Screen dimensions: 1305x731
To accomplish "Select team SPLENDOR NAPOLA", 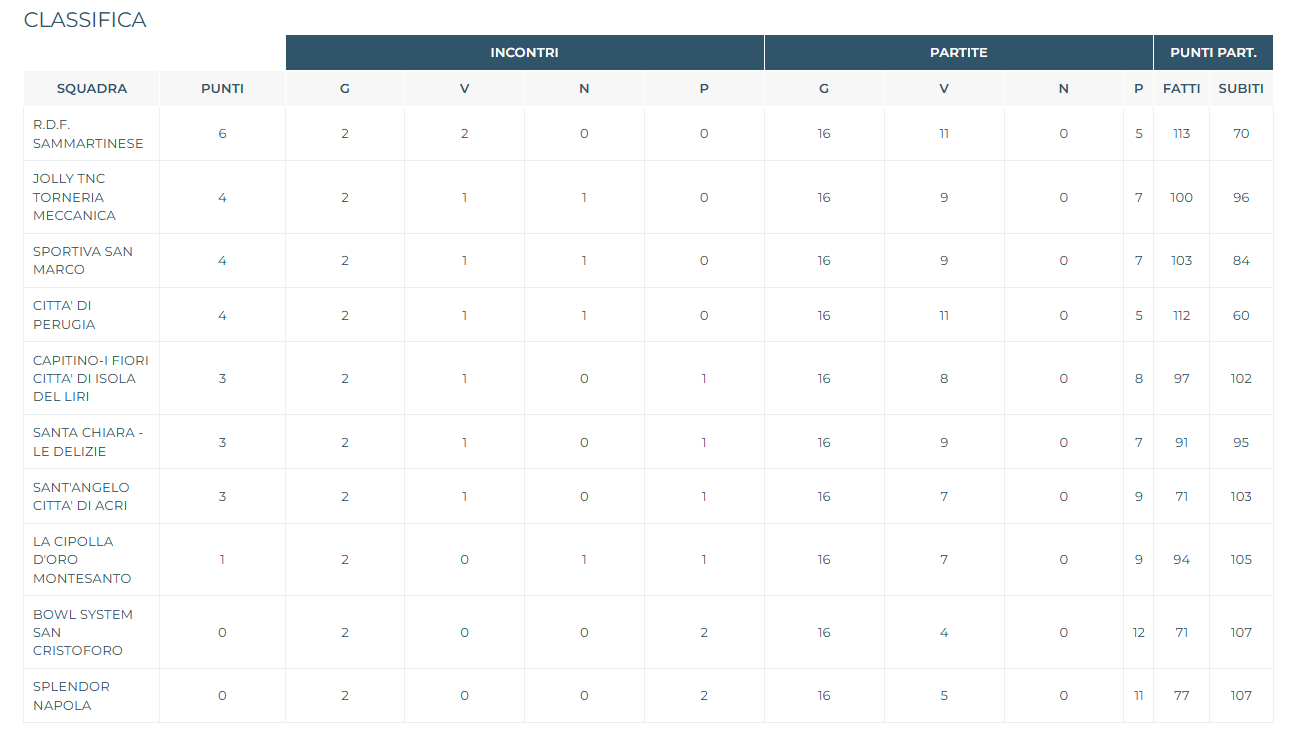I will (72, 696).
